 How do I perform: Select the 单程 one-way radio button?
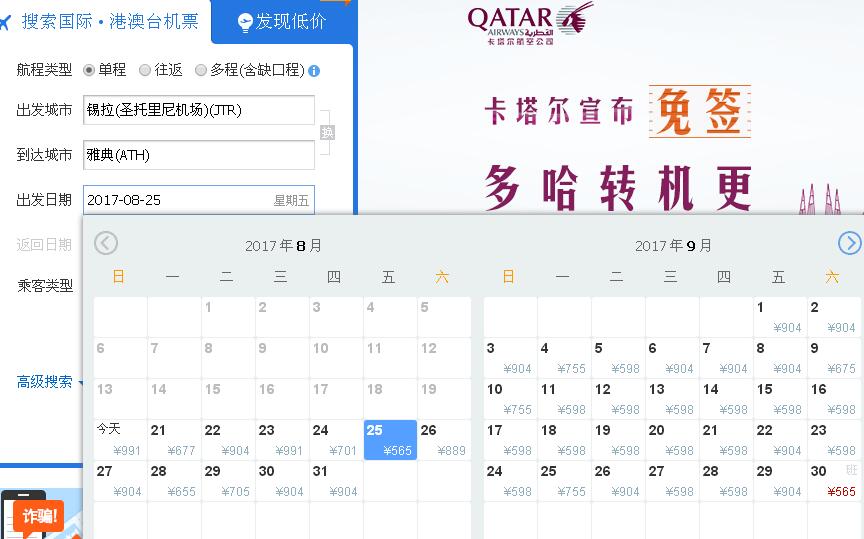click(89, 70)
